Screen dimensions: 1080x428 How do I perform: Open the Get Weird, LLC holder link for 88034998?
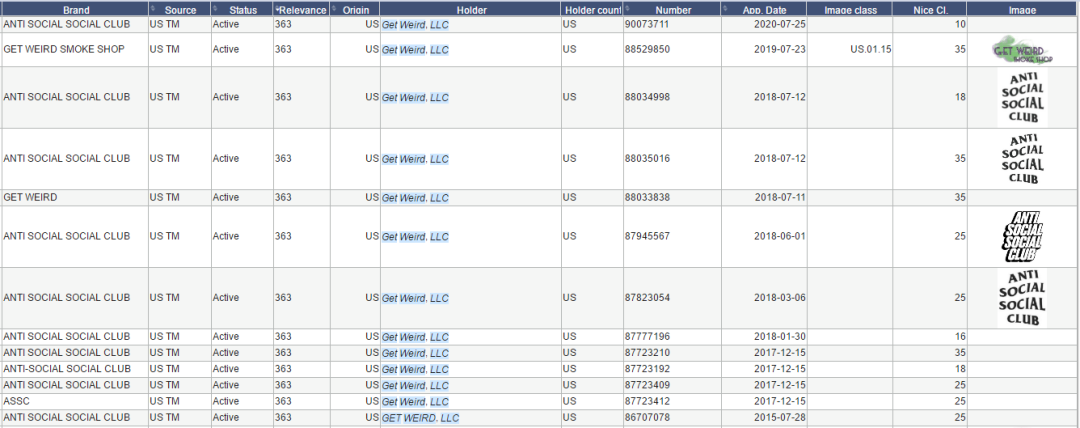[x=415, y=98]
